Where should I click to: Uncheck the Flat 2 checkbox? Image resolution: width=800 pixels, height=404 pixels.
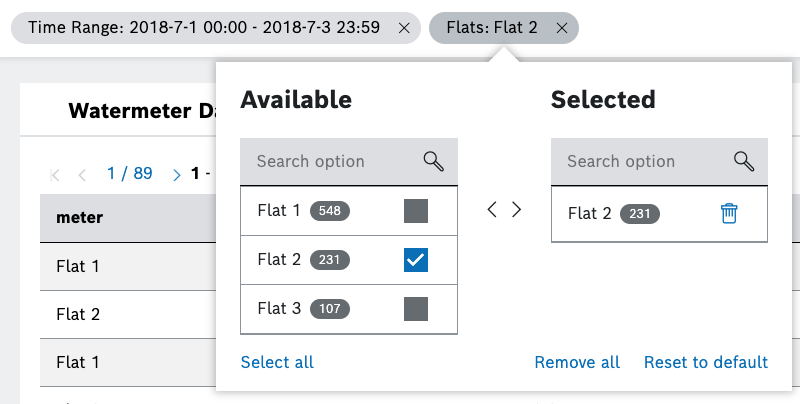(x=416, y=260)
